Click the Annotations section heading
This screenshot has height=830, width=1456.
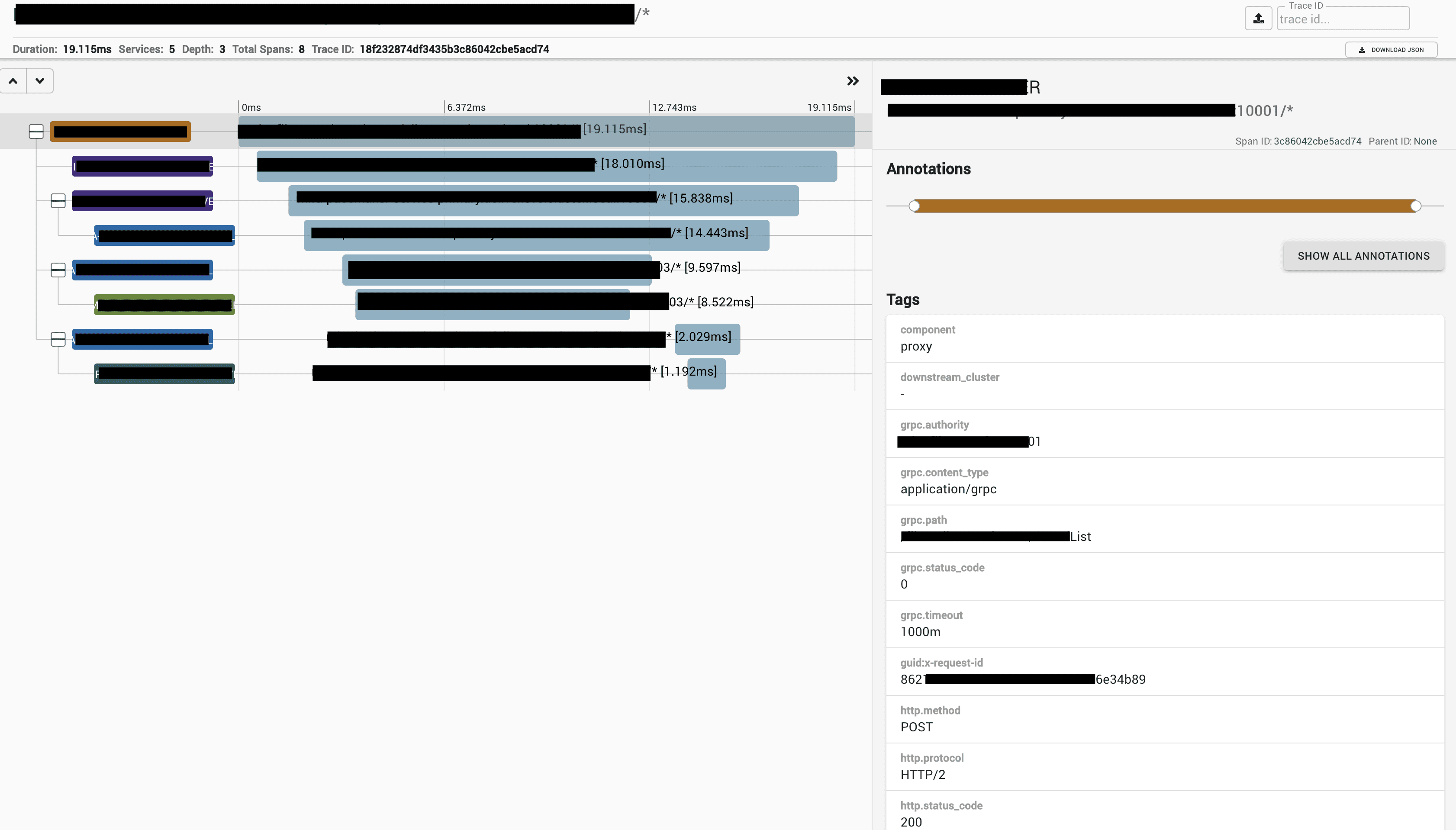click(928, 169)
